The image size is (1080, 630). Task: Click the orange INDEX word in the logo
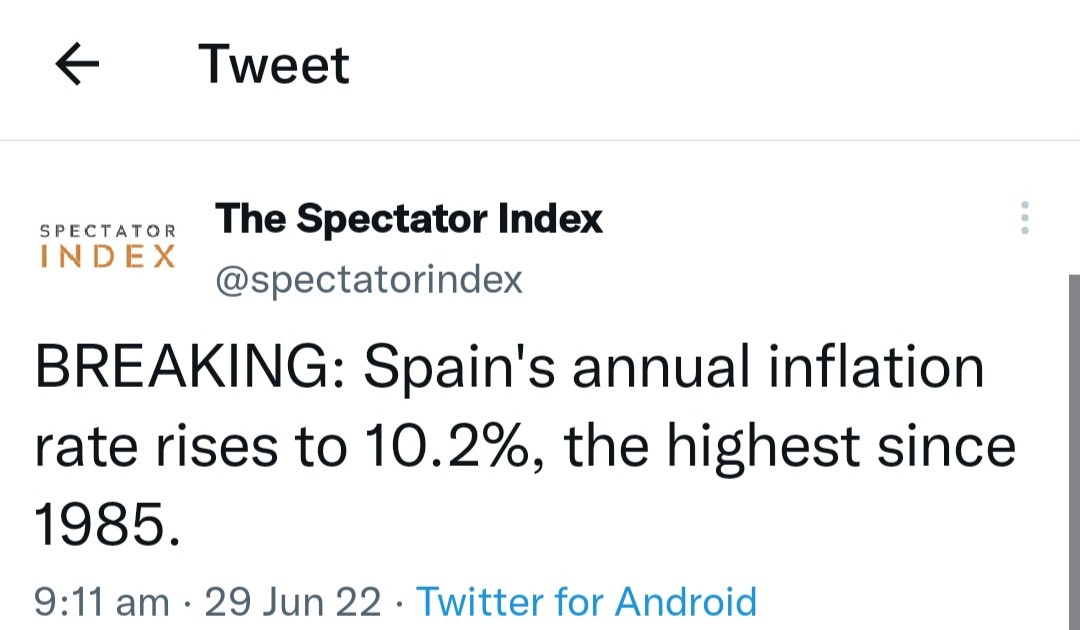point(108,256)
